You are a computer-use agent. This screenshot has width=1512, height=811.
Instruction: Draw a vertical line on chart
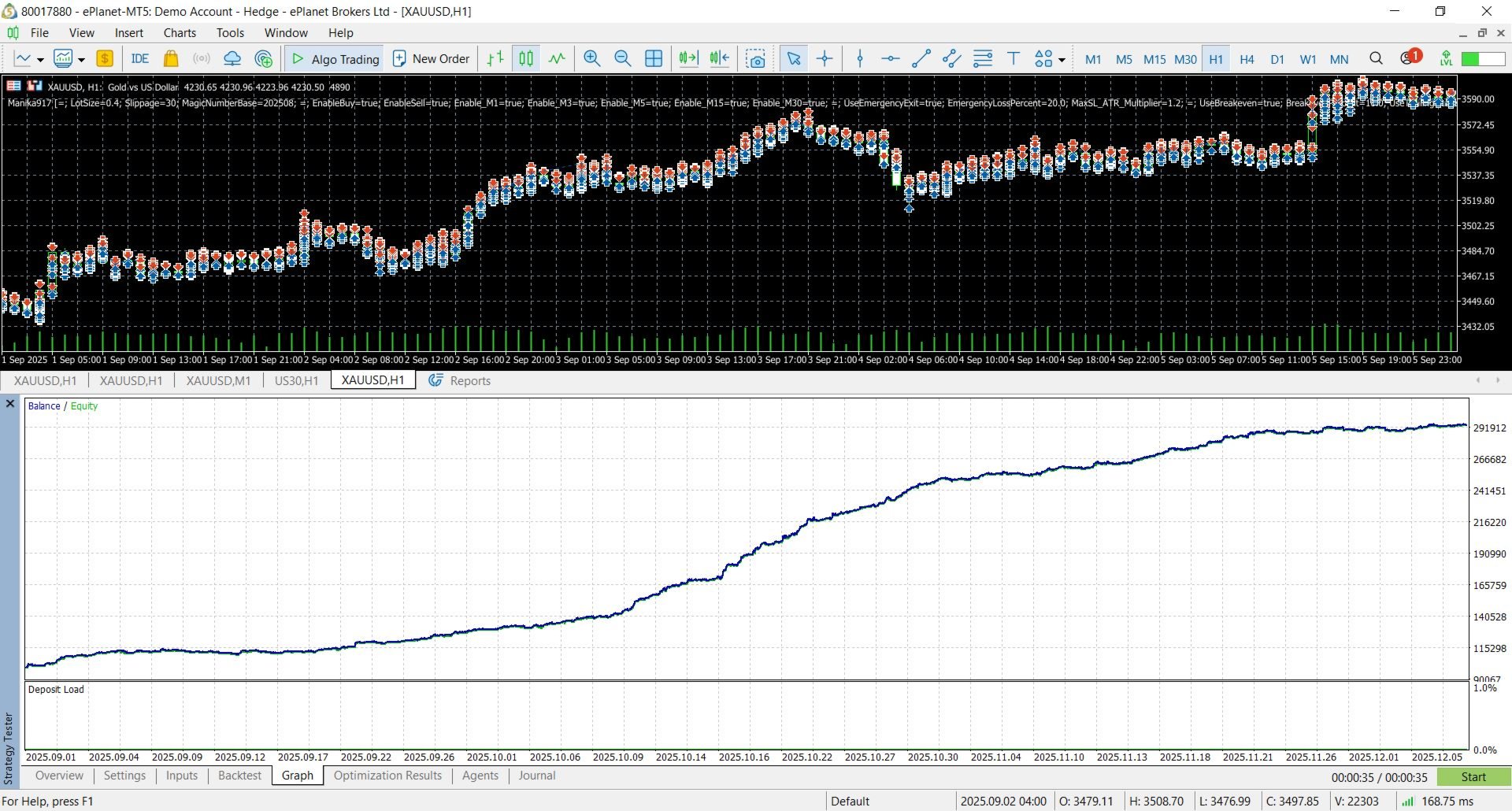860,59
